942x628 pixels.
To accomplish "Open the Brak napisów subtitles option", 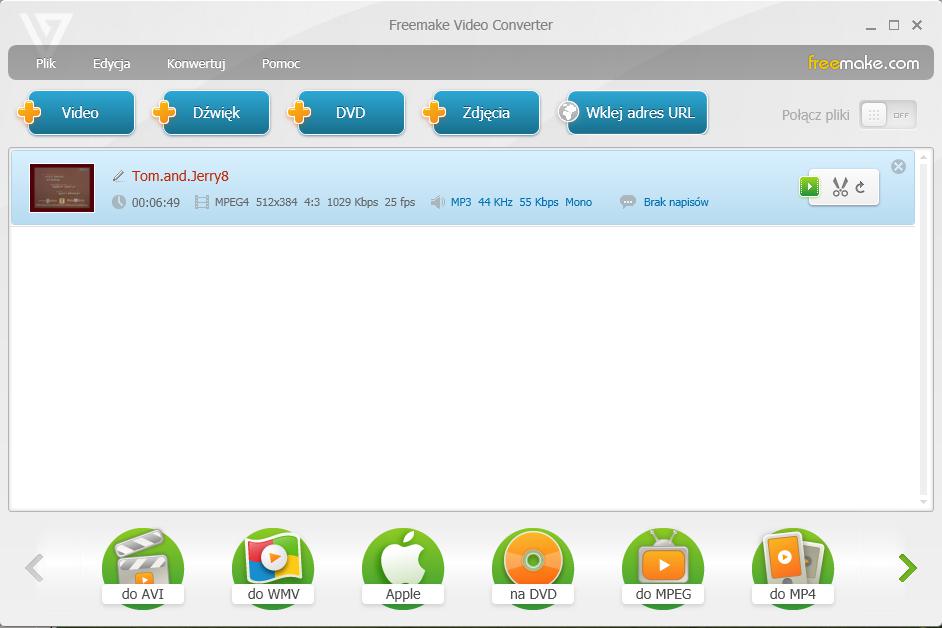I will tap(676, 202).
